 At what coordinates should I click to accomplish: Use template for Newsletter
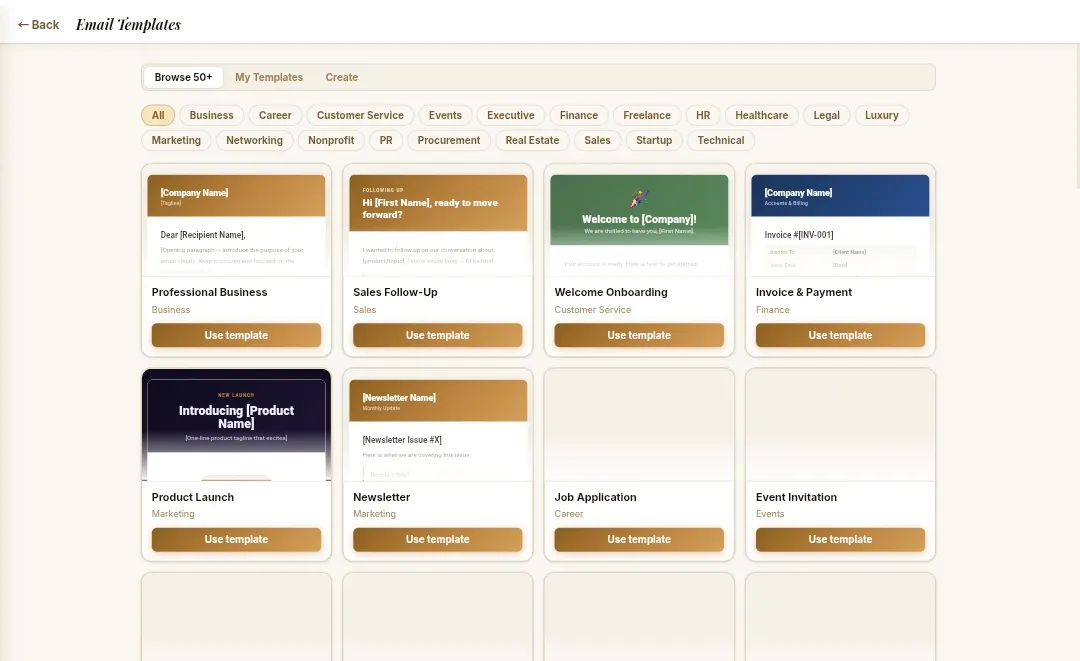click(x=437, y=539)
